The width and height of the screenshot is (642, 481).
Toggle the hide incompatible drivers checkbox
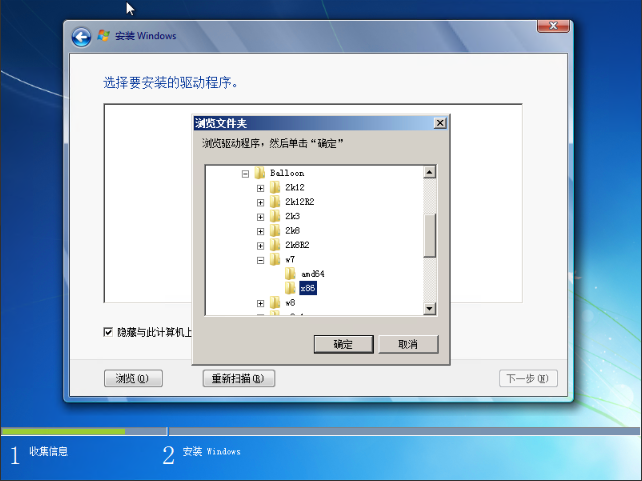(x=108, y=332)
